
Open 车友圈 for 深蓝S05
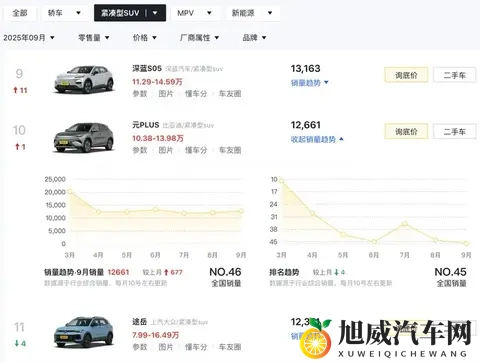click(x=230, y=94)
